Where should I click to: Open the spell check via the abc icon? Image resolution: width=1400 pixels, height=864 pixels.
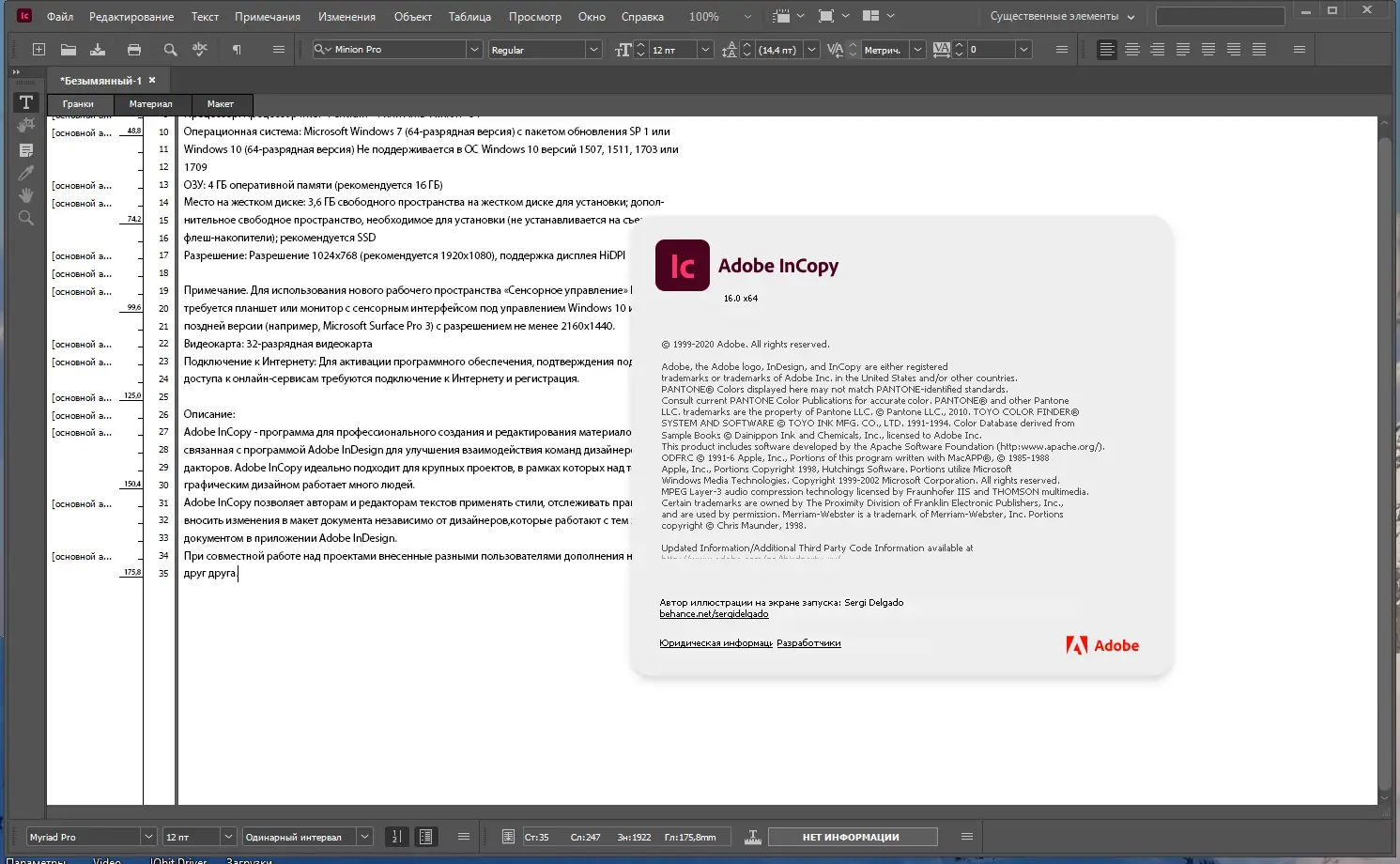(199, 49)
